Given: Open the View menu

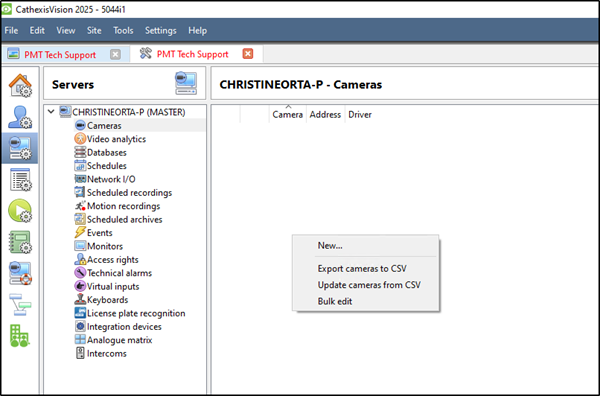Looking at the screenshot, I should click(x=66, y=30).
